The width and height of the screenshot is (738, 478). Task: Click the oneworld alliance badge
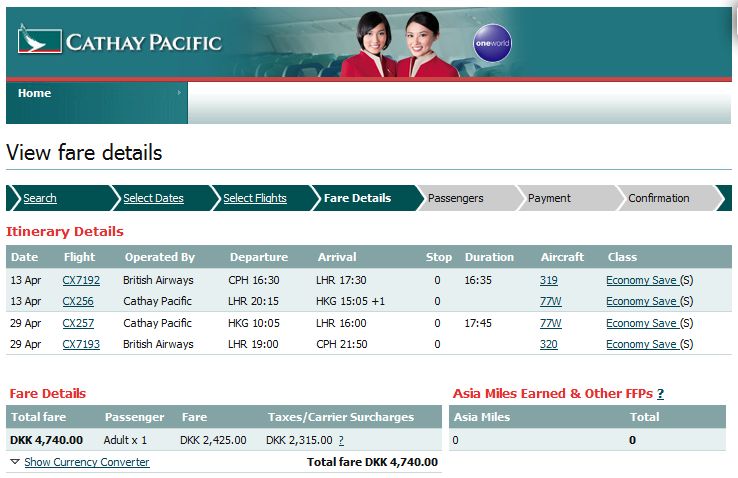click(x=492, y=44)
